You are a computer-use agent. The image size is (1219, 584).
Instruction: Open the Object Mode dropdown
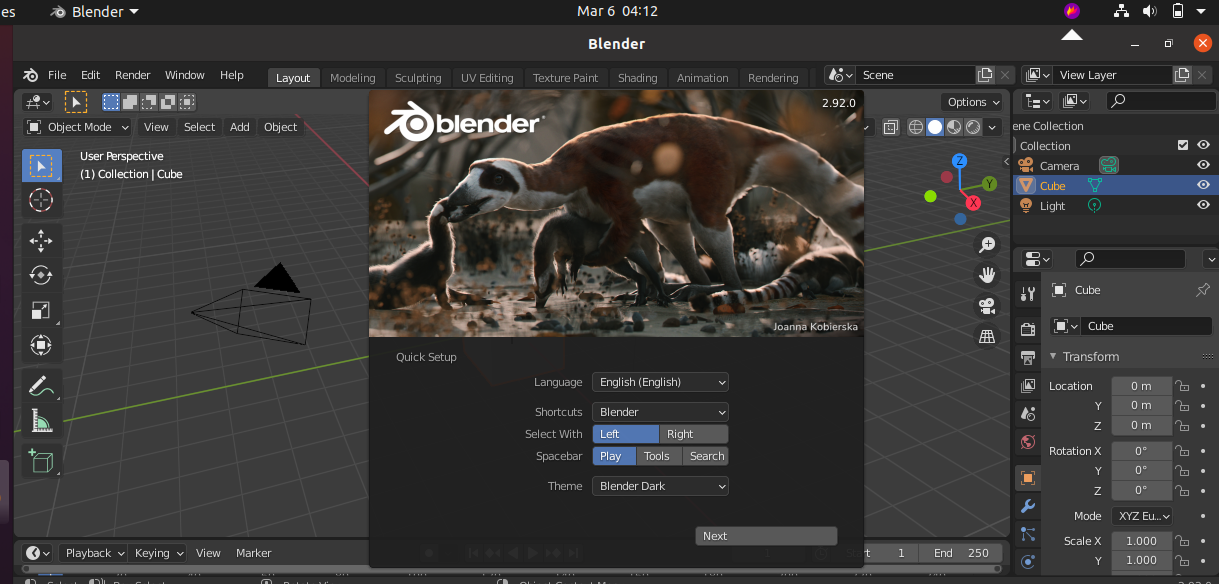pos(78,127)
